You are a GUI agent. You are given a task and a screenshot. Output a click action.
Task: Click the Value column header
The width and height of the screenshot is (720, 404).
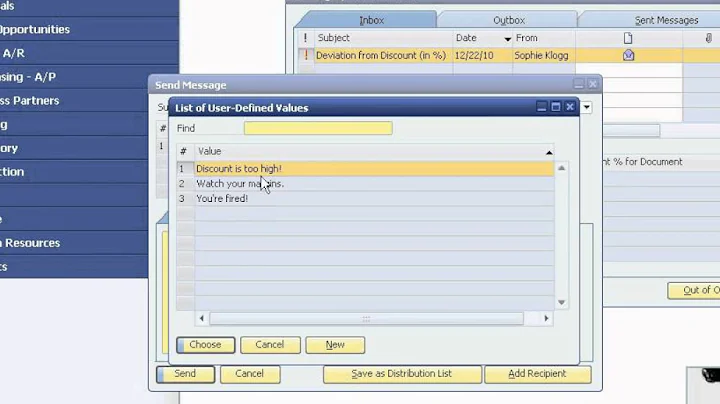[x=374, y=151]
